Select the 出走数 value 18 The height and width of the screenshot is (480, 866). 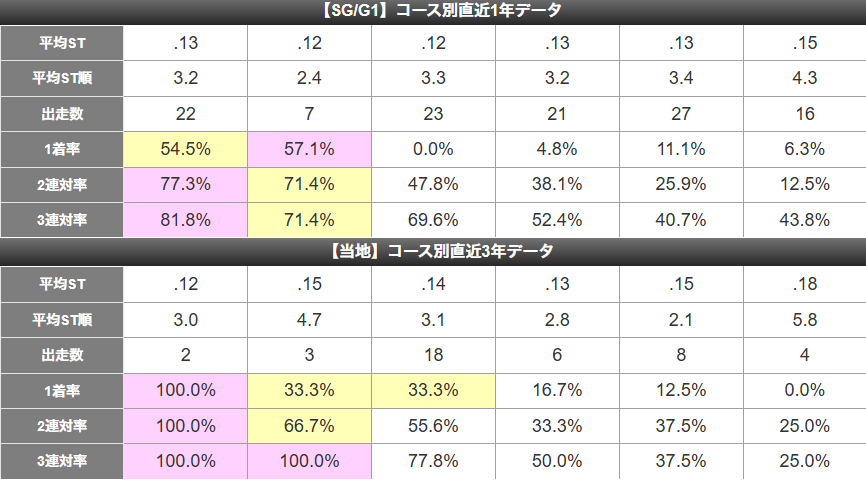click(433, 355)
